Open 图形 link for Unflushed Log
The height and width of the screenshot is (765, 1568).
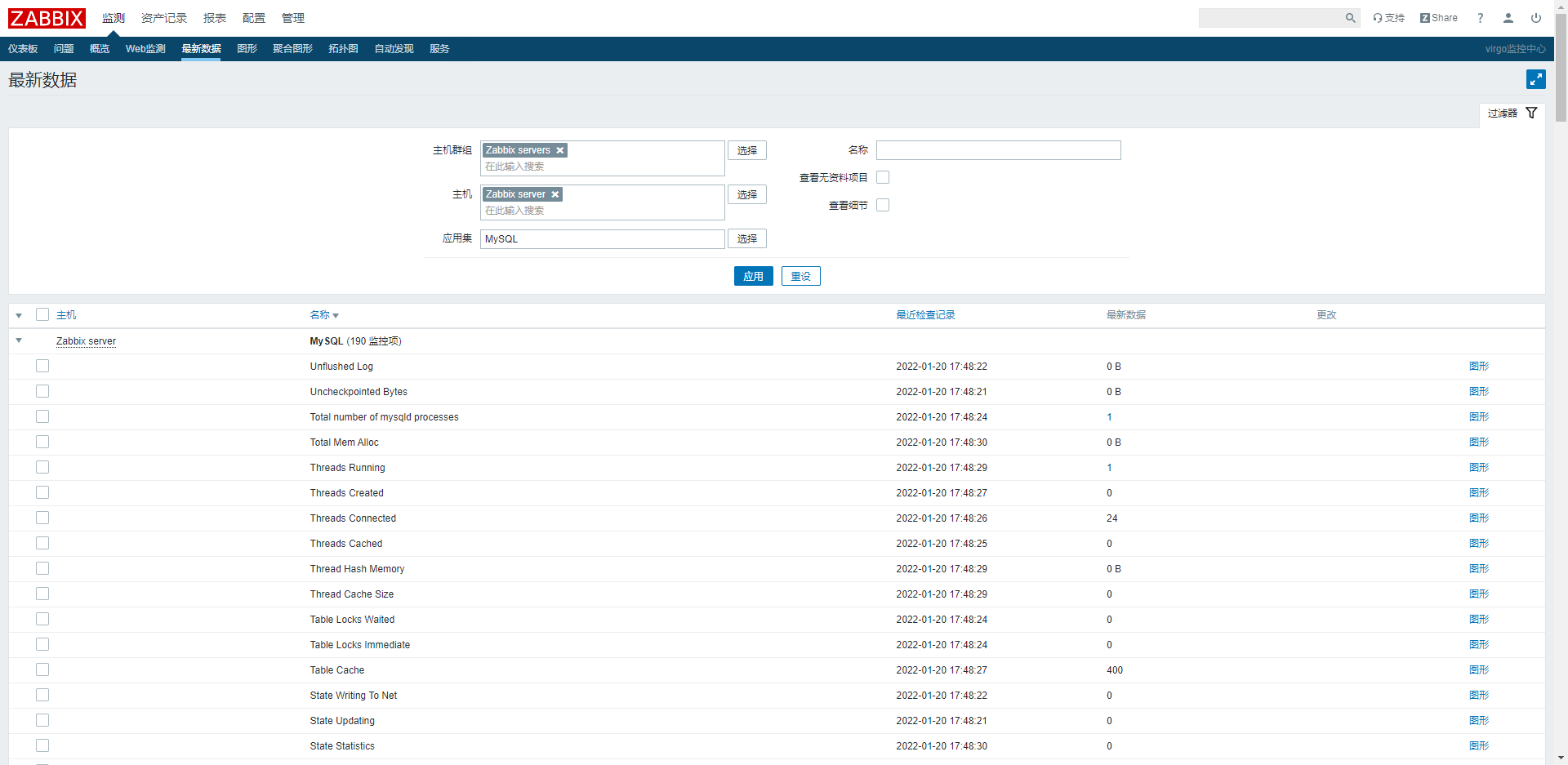[1479, 366]
